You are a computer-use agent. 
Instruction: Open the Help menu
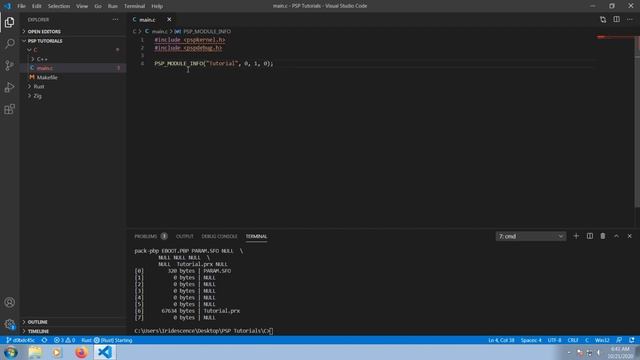click(157, 6)
